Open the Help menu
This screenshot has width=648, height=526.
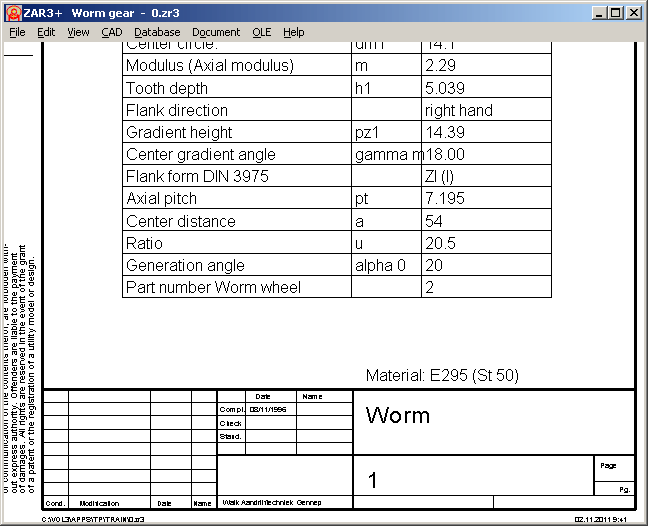click(x=293, y=32)
